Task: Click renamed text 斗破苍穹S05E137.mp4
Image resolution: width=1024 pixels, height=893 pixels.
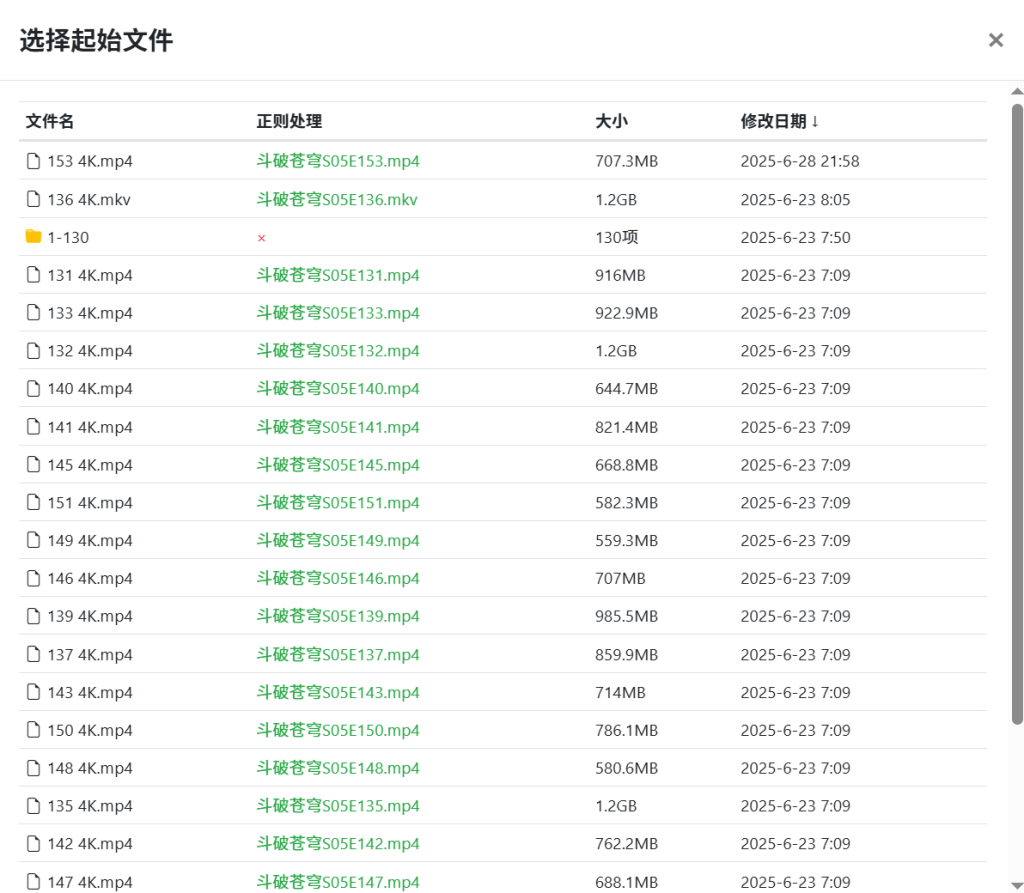Action: 338,655
